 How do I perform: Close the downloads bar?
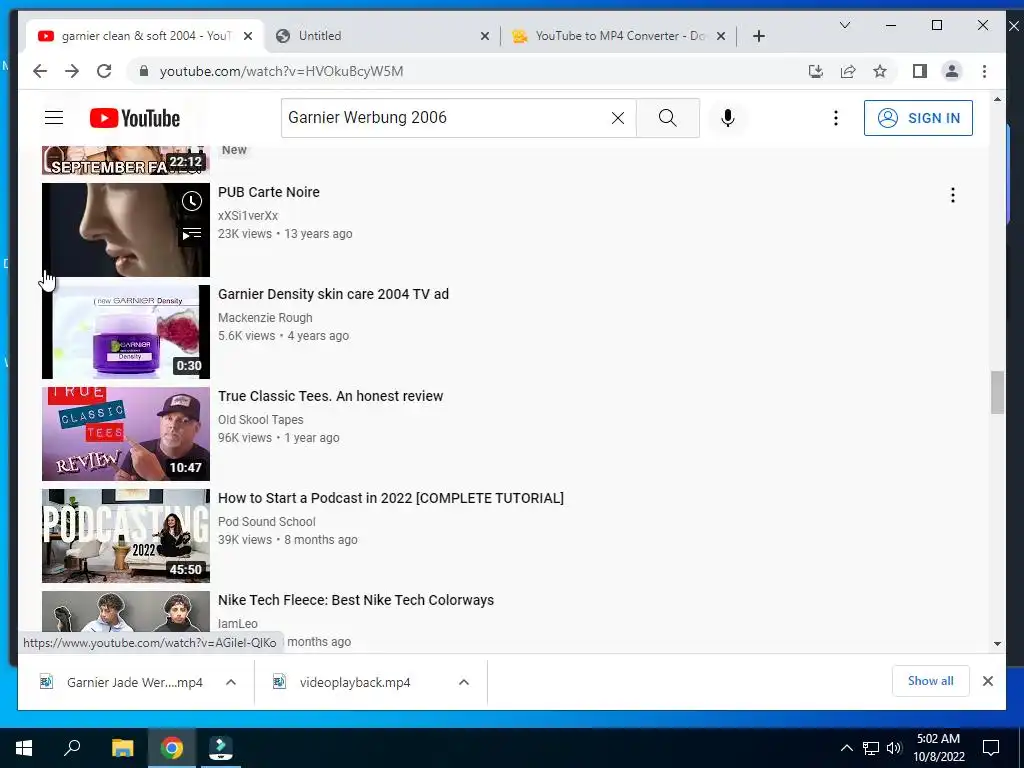coord(987,680)
